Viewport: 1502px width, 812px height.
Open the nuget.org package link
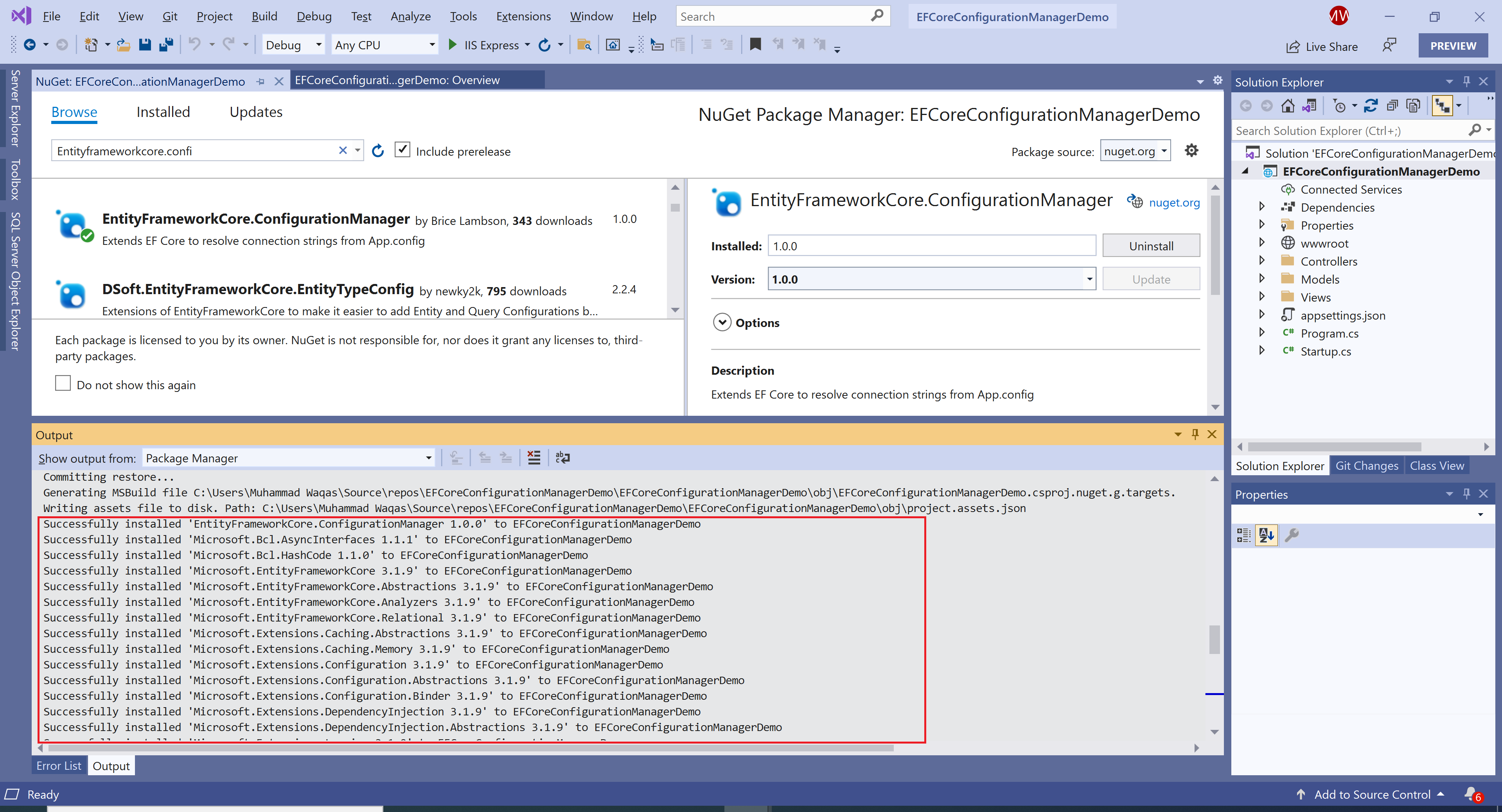(1174, 203)
